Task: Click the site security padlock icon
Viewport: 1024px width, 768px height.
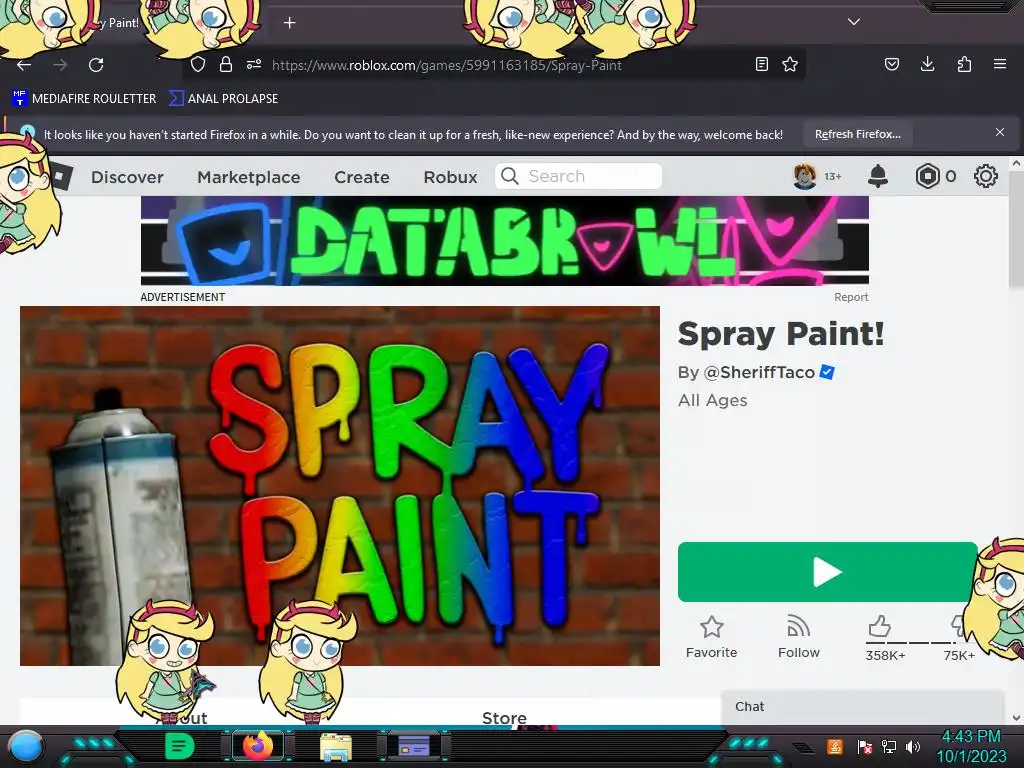Action: pyautogui.click(x=226, y=64)
